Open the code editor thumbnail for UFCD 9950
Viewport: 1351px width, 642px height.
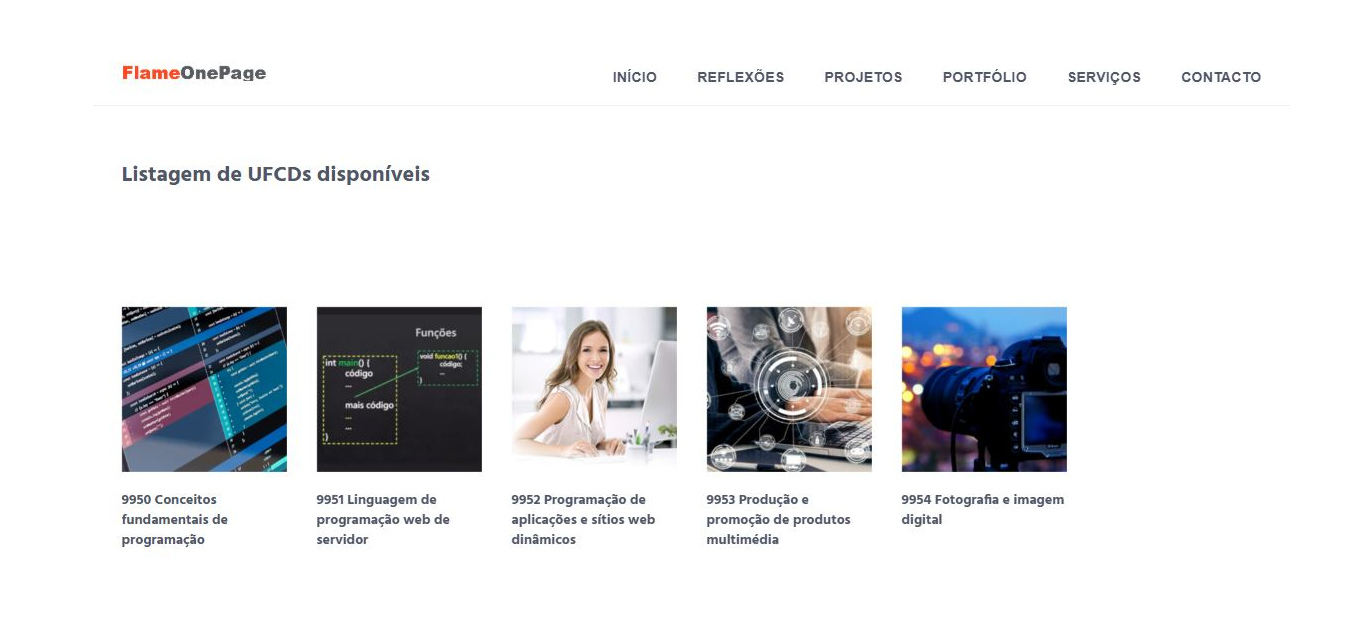coord(204,389)
